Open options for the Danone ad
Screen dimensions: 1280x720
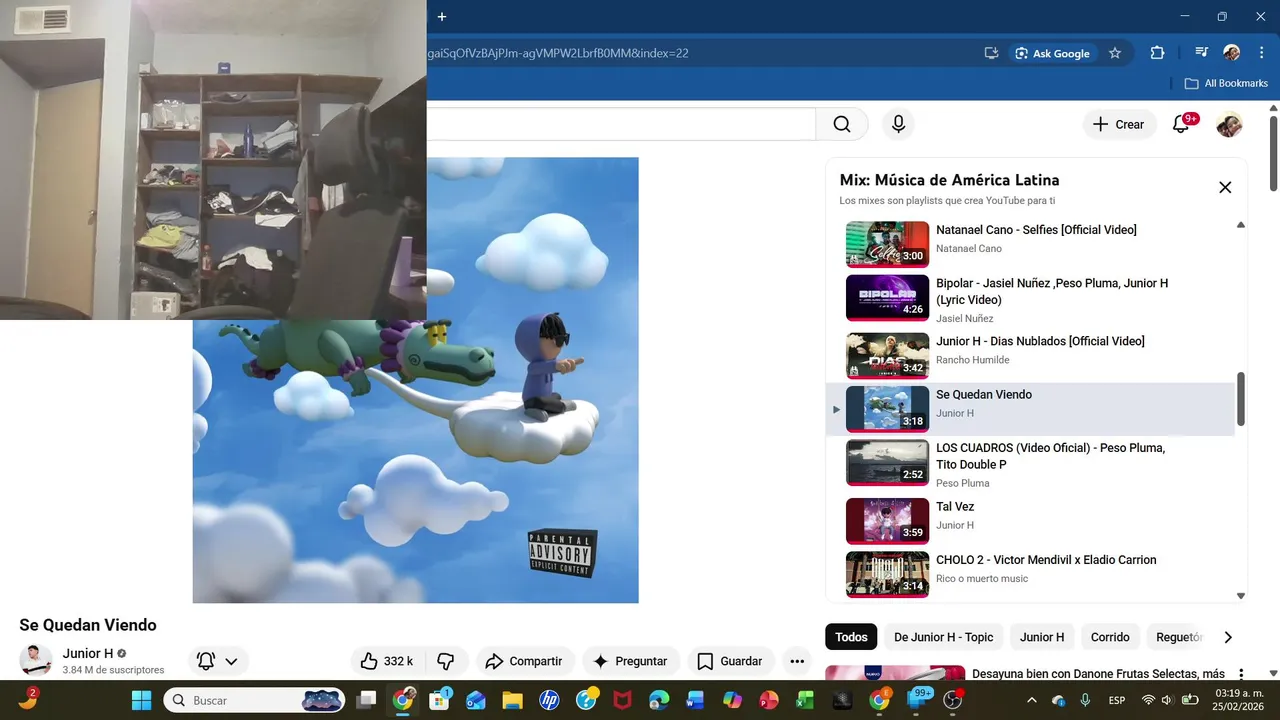coord(1241,674)
